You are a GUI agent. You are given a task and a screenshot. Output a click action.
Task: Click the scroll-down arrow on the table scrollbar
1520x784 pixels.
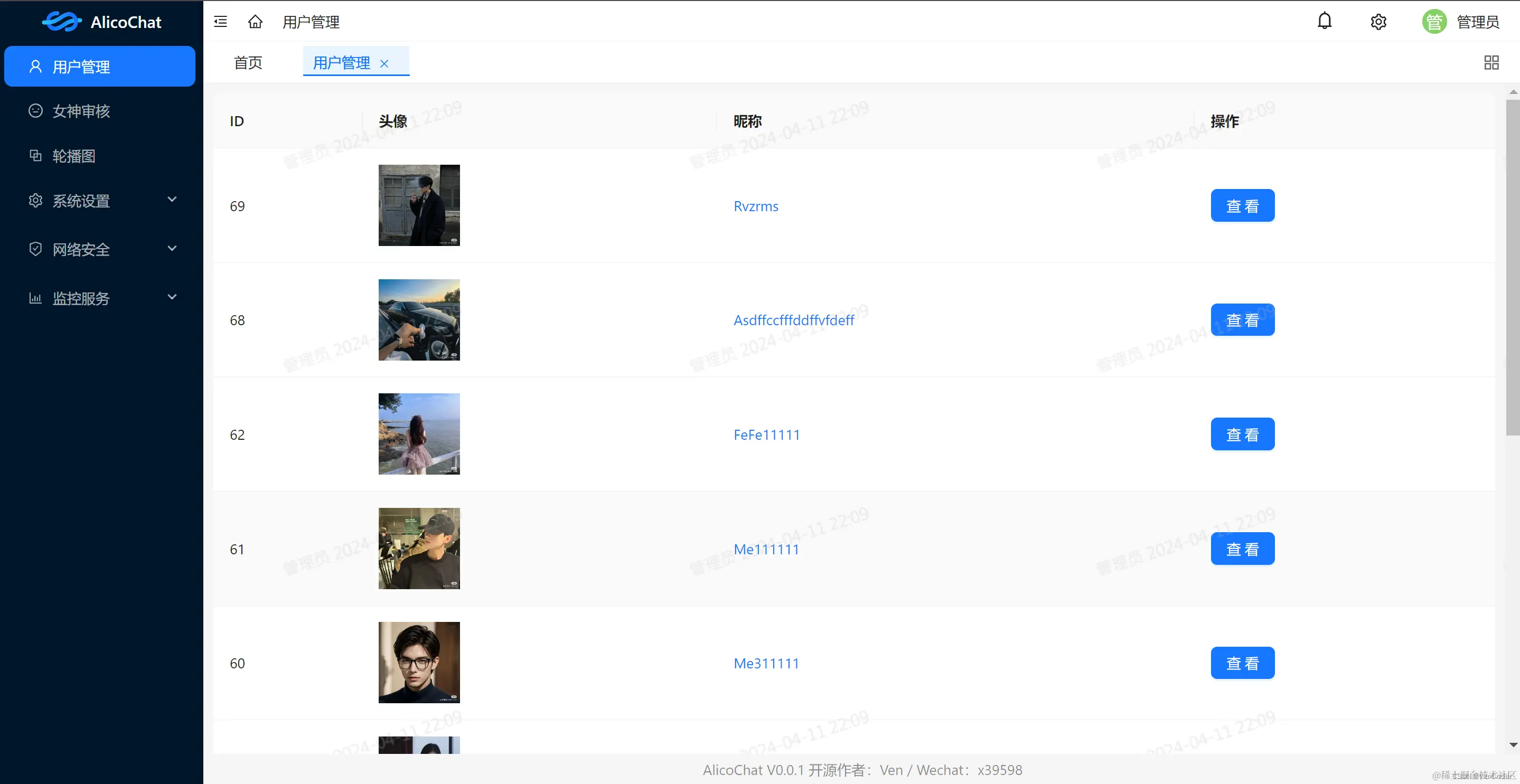tap(1513, 744)
